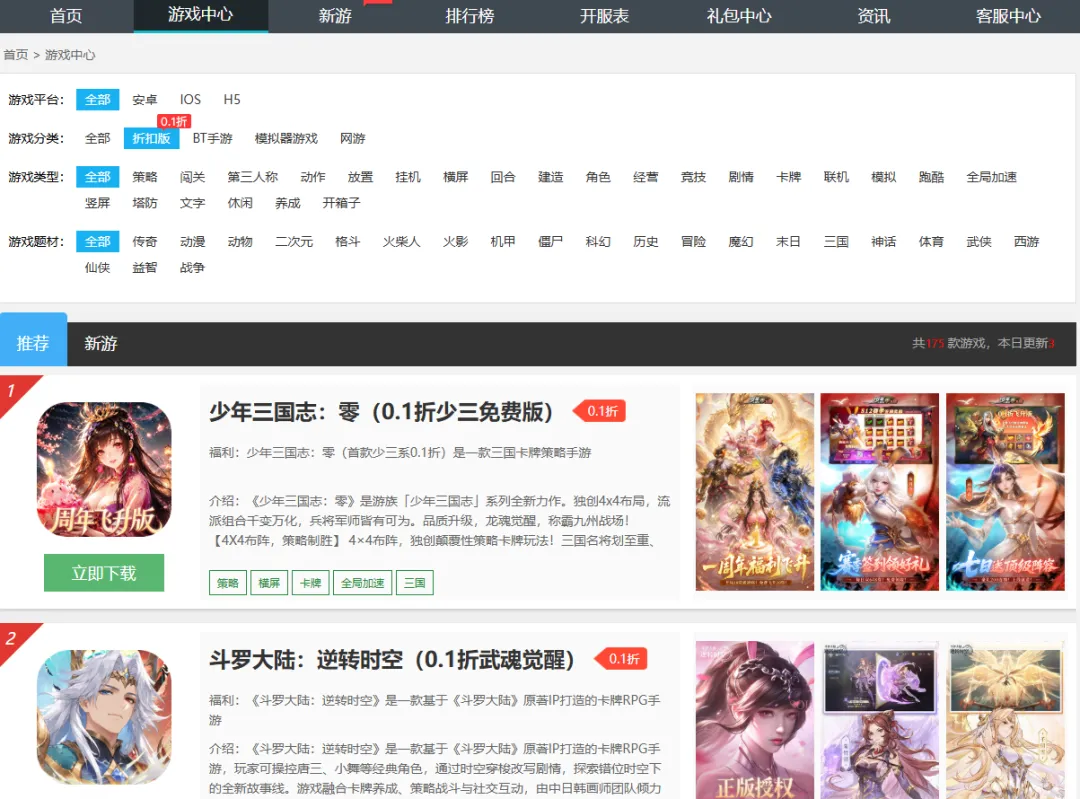
Task: Click 横屏 tag on 少年三国志 card
Action: click(269, 583)
